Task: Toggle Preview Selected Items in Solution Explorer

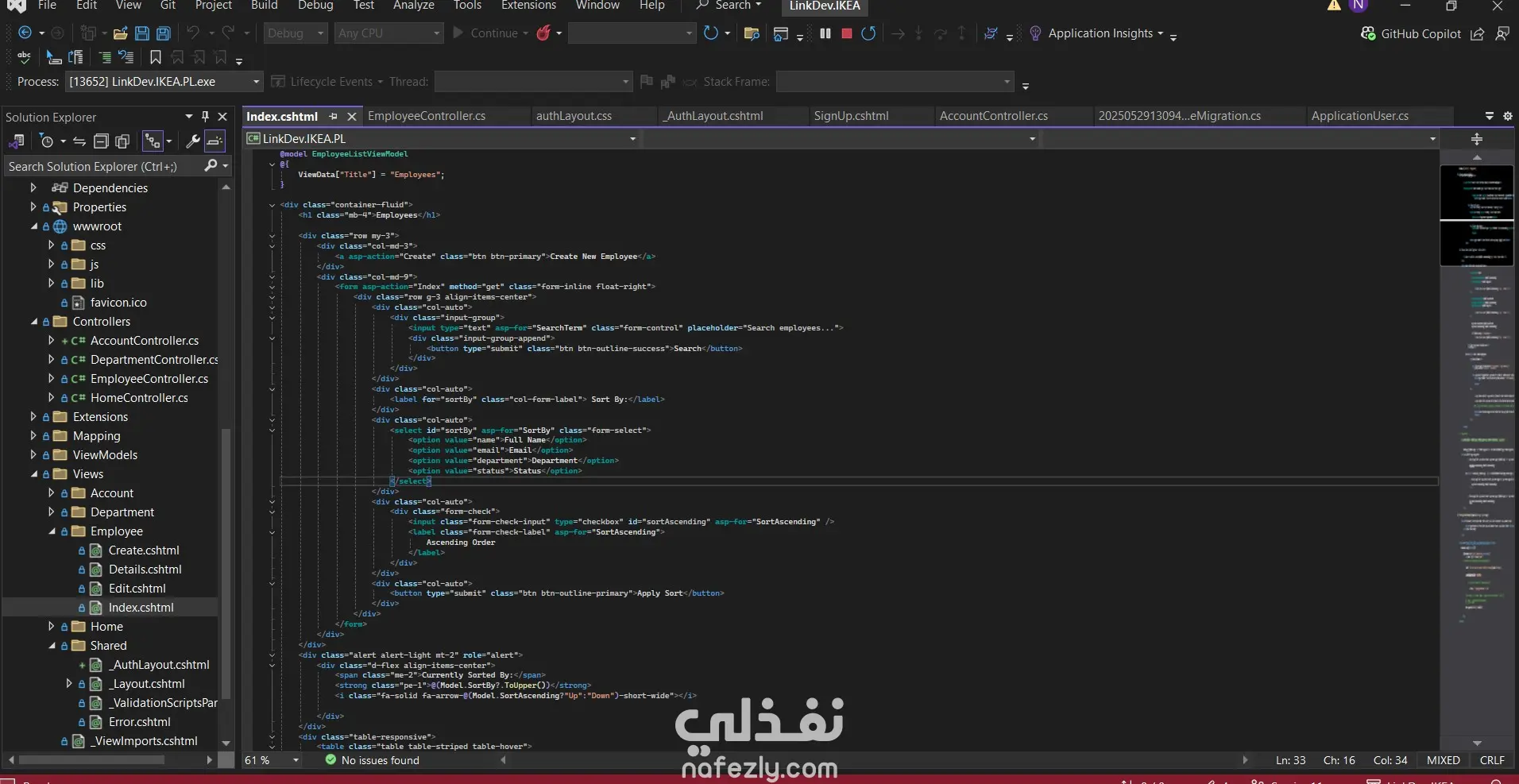Action: pyautogui.click(x=215, y=141)
